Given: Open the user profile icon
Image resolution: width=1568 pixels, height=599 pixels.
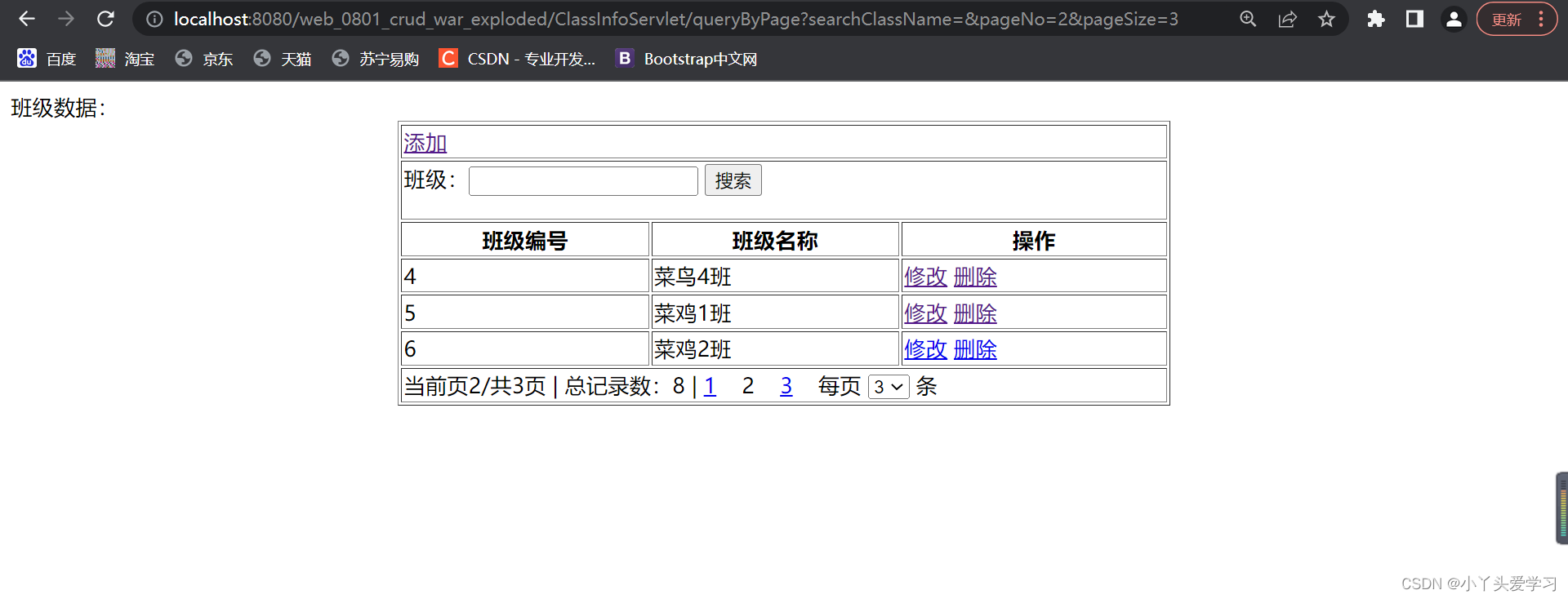Looking at the screenshot, I should tap(1454, 19).
